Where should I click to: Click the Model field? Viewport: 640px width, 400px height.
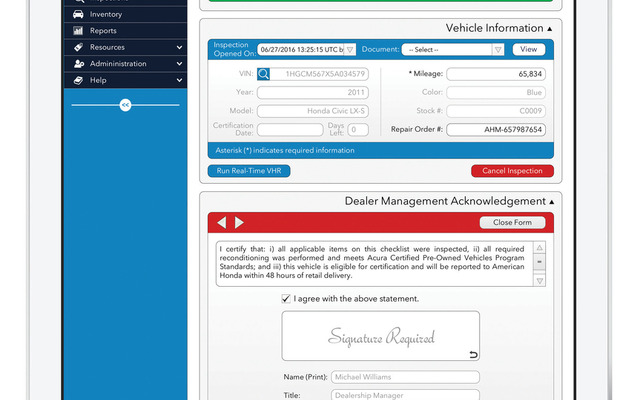click(313, 111)
